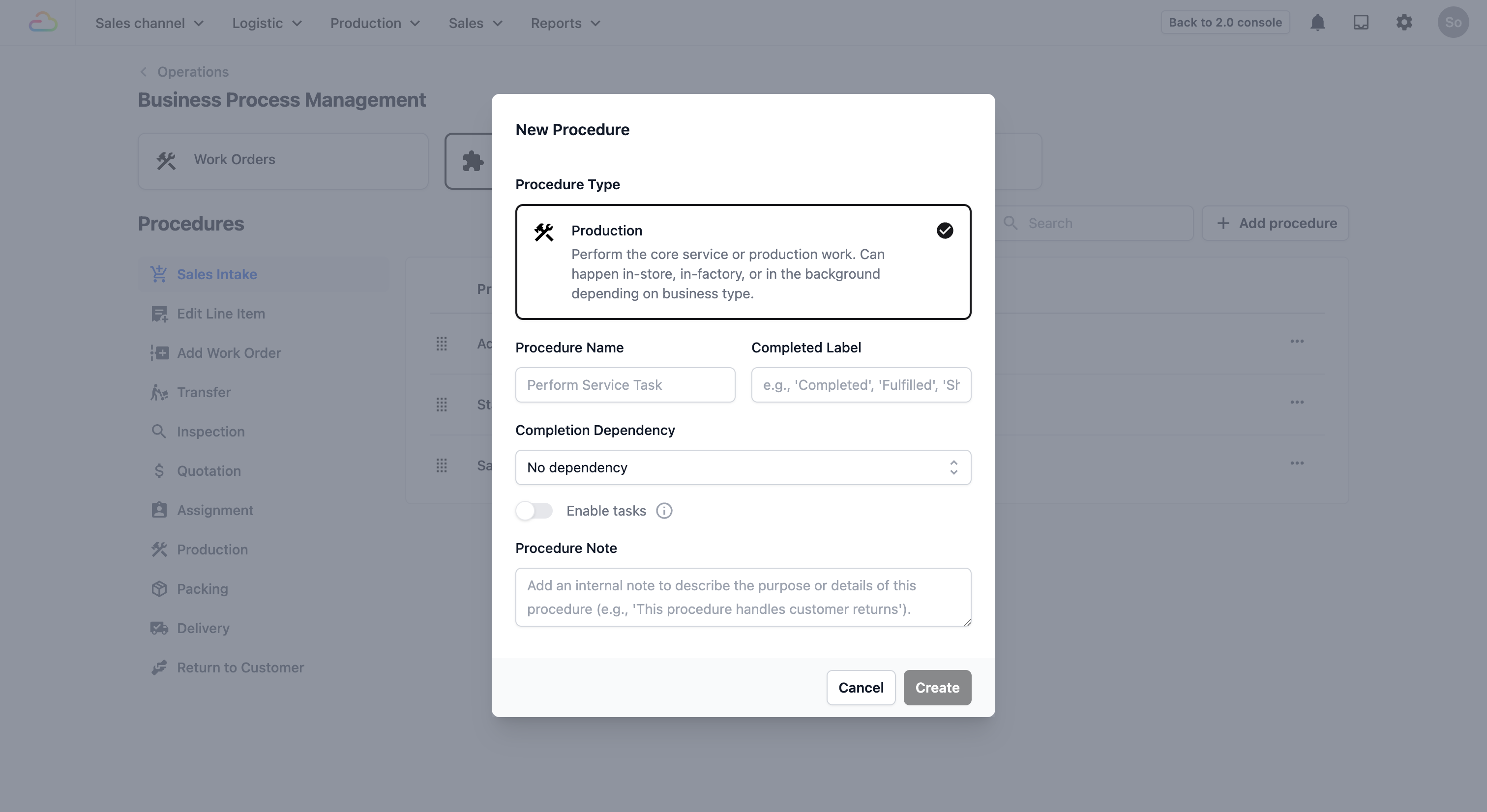Image resolution: width=1487 pixels, height=812 pixels.
Task: Click the Enable tasks info icon
Action: [x=664, y=511]
